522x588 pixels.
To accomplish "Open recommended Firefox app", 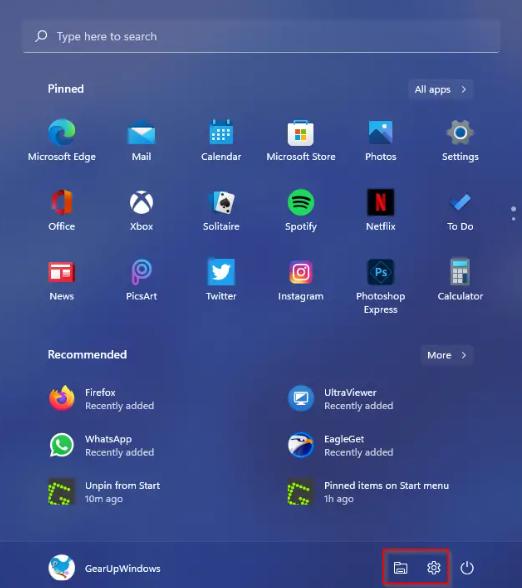I will pos(101,399).
